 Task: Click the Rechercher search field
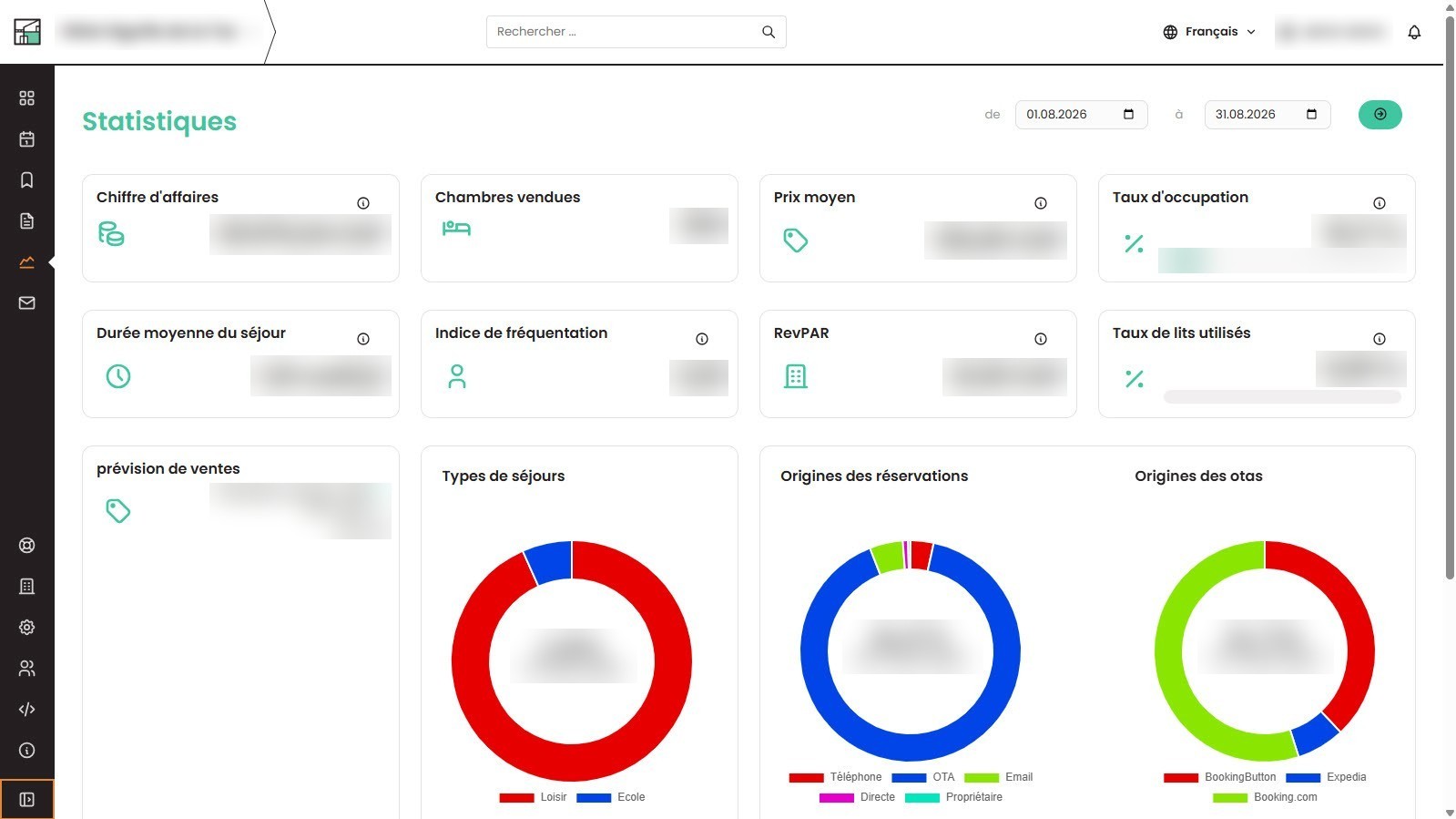(636, 32)
